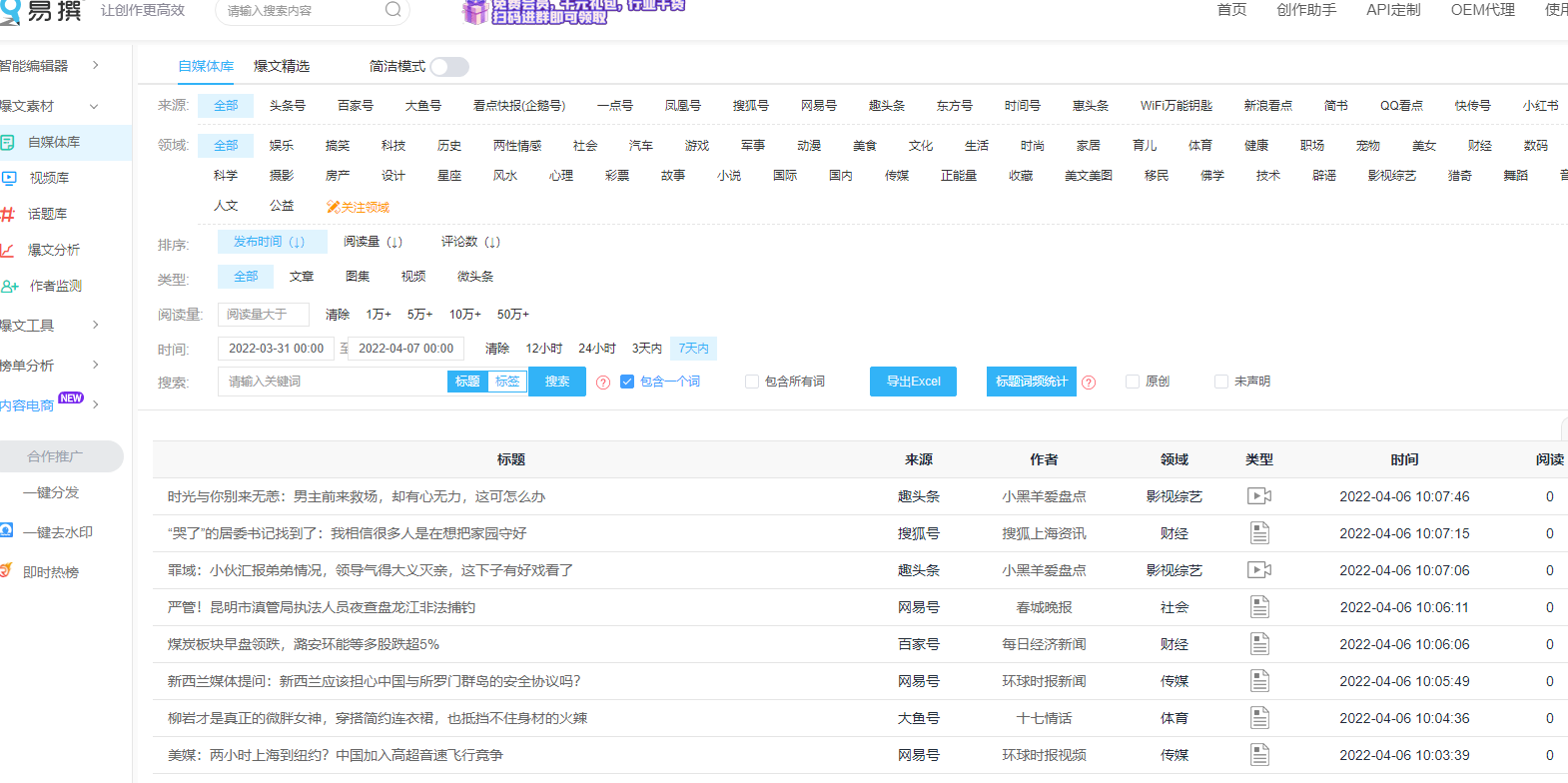Image resolution: width=1568 pixels, height=783 pixels.
Task: Open 首页 in top navigation
Action: point(1231,10)
